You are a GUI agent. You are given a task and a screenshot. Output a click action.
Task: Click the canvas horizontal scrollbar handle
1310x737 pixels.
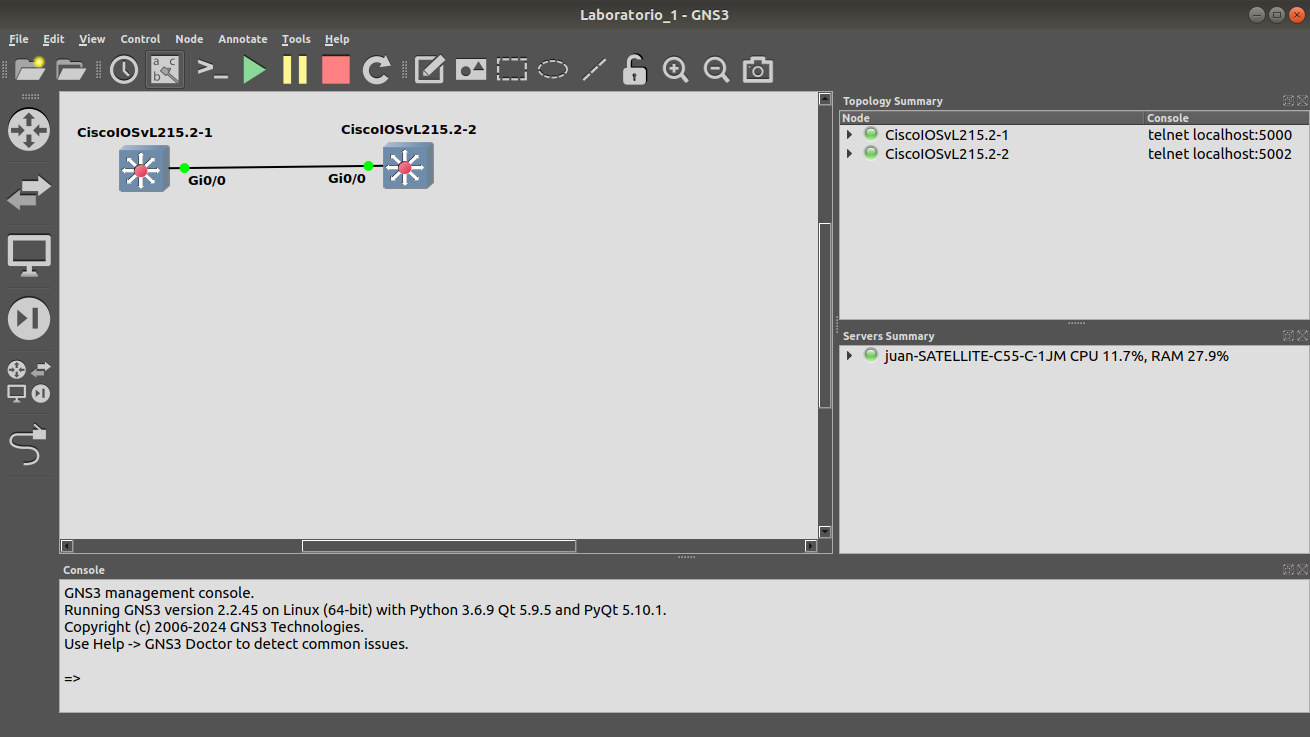(439, 546)
